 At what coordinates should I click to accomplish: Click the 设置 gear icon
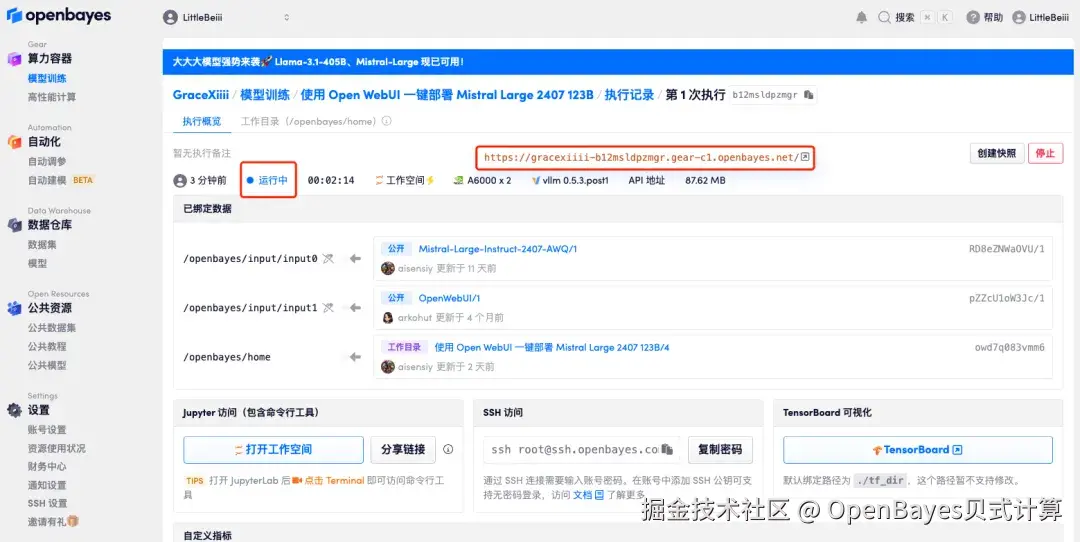[x=14, y=410]
